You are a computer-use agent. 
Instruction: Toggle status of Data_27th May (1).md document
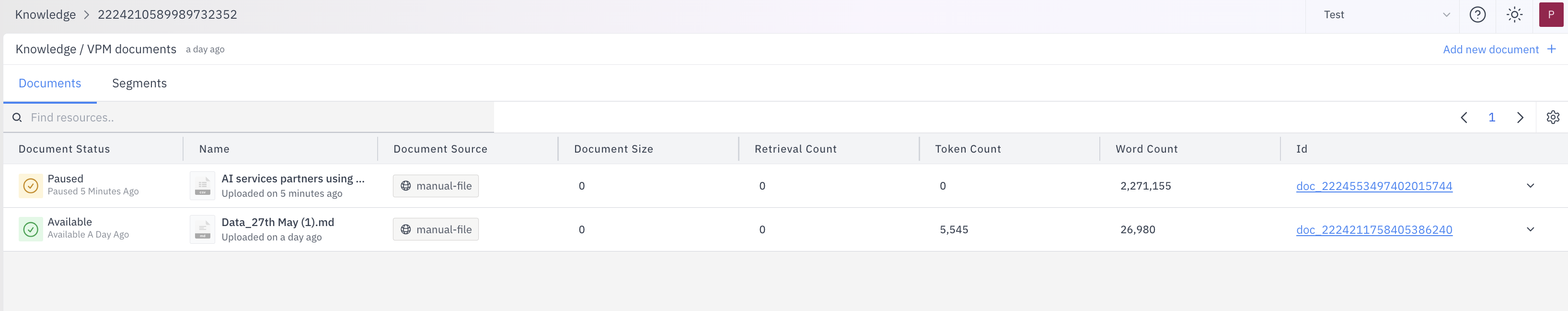[31, 228]
